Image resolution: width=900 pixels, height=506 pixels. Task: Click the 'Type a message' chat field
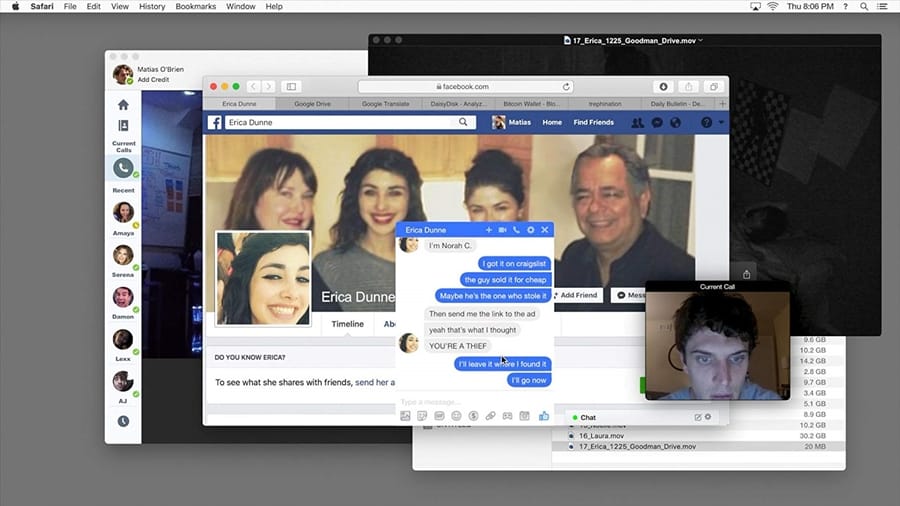(474, 402)
